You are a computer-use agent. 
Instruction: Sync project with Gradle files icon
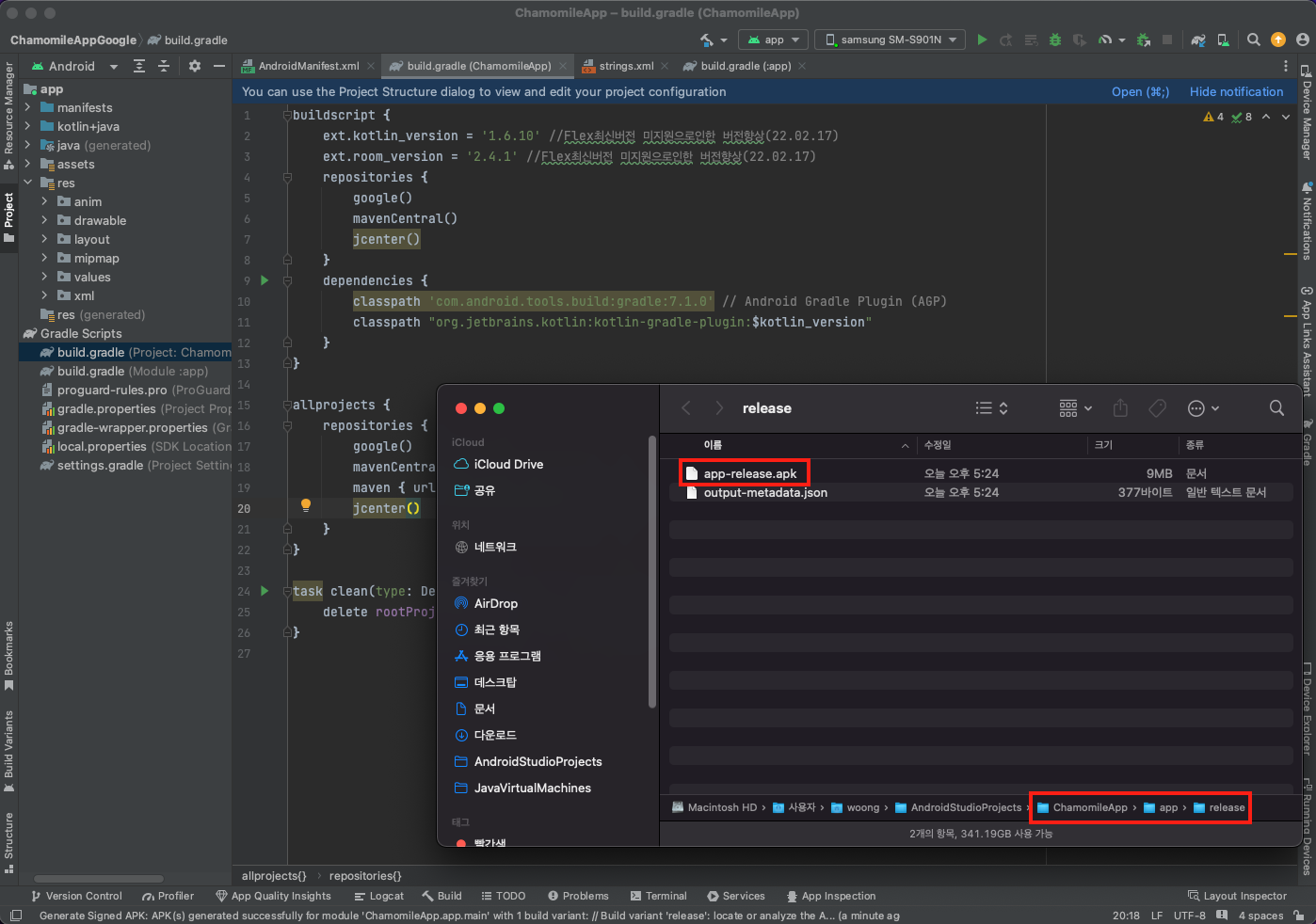tap(1198, 40)
